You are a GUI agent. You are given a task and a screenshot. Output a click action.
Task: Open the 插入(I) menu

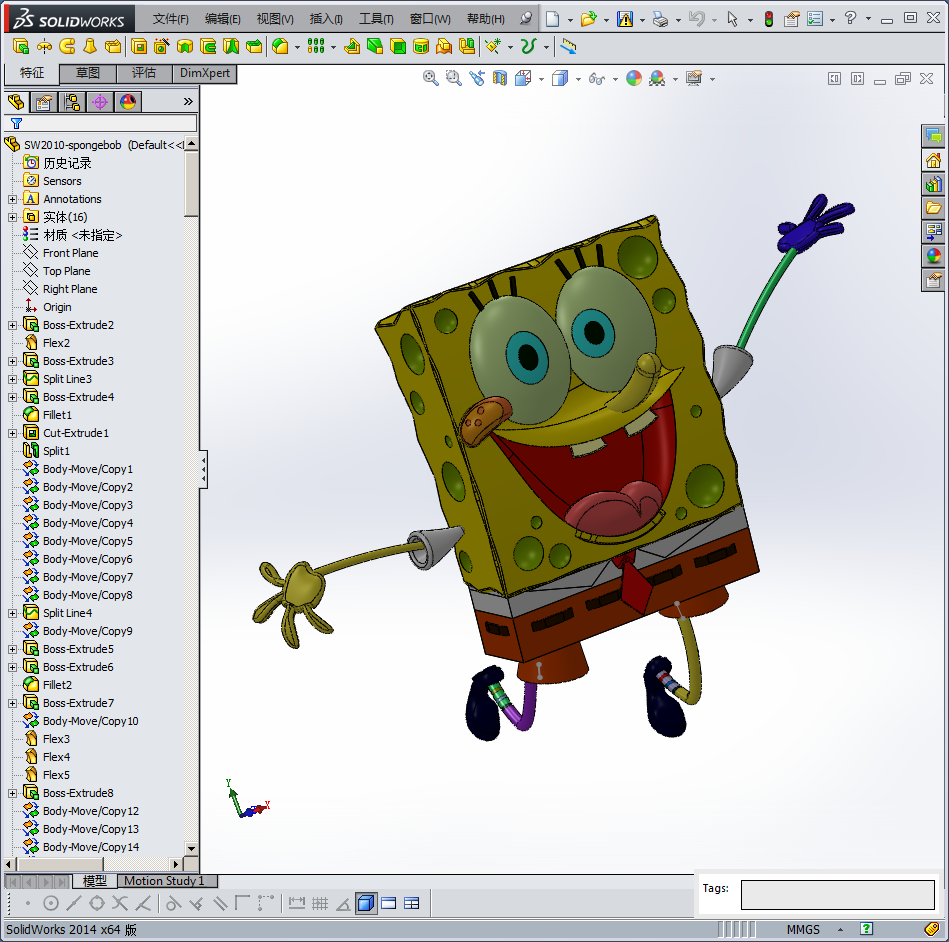[326, 19]
